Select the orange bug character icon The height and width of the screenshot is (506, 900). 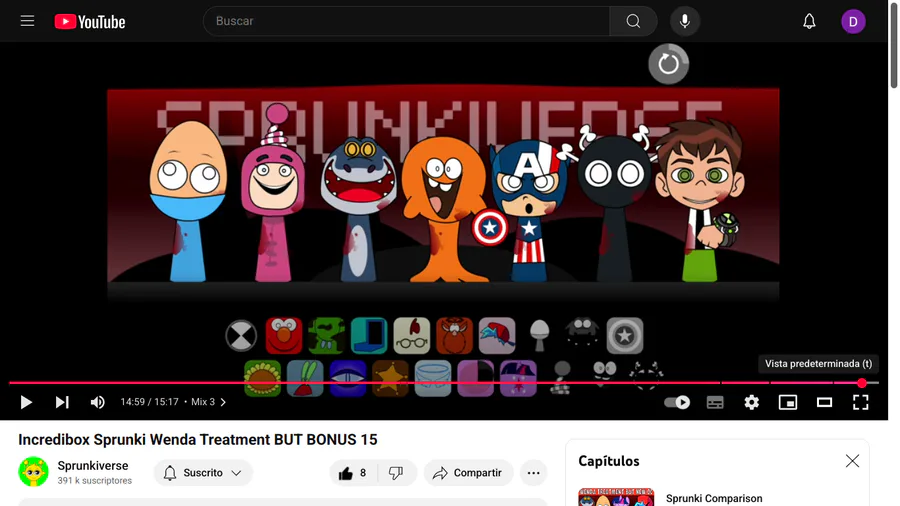click(454, 335)
